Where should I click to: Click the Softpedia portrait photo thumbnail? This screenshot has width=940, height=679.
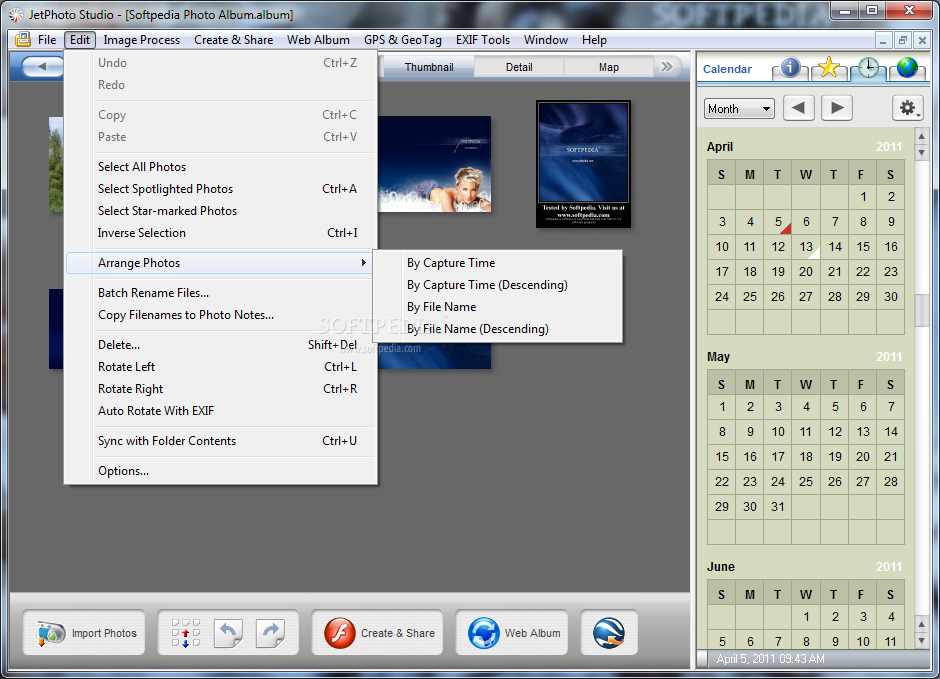point(583,164)
